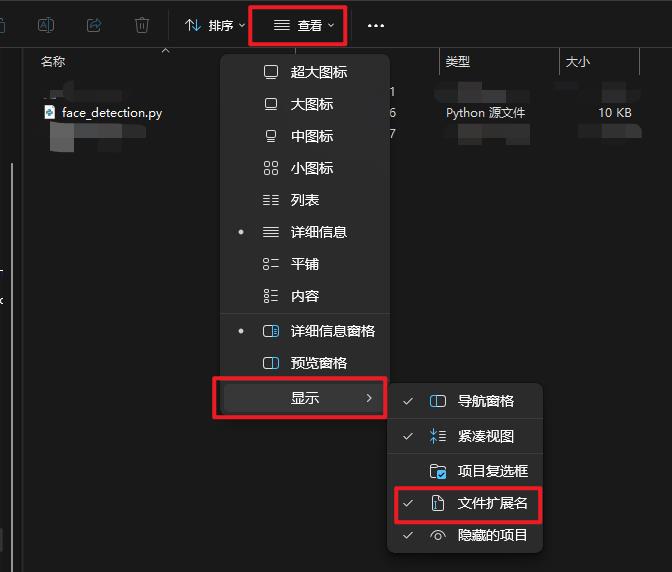The image size is (672, 572).
Task: Sort by the 类型 column header
Action: coord(458,62)
